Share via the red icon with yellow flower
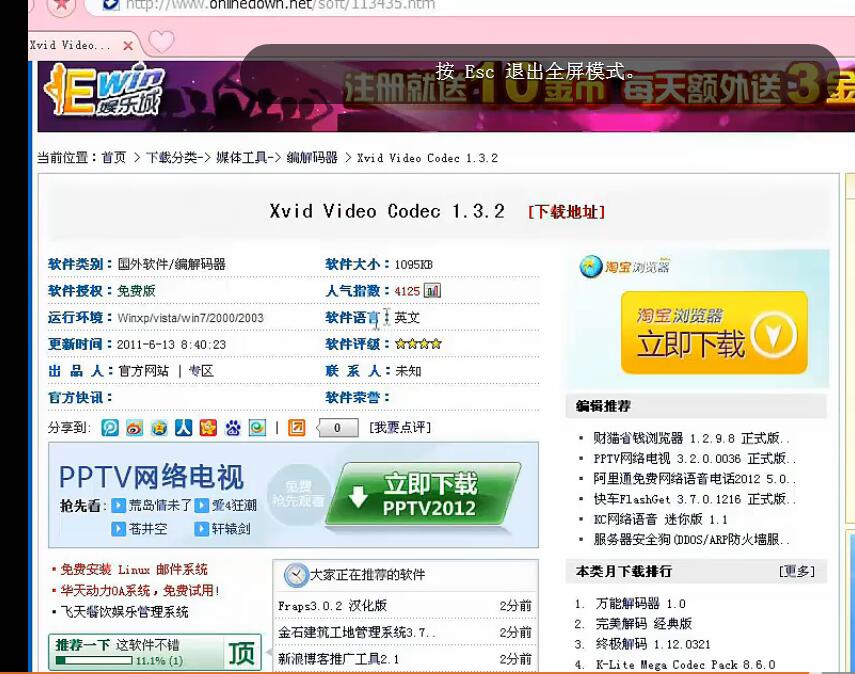This screenshot has width=855, height=674. coord(208,428)
